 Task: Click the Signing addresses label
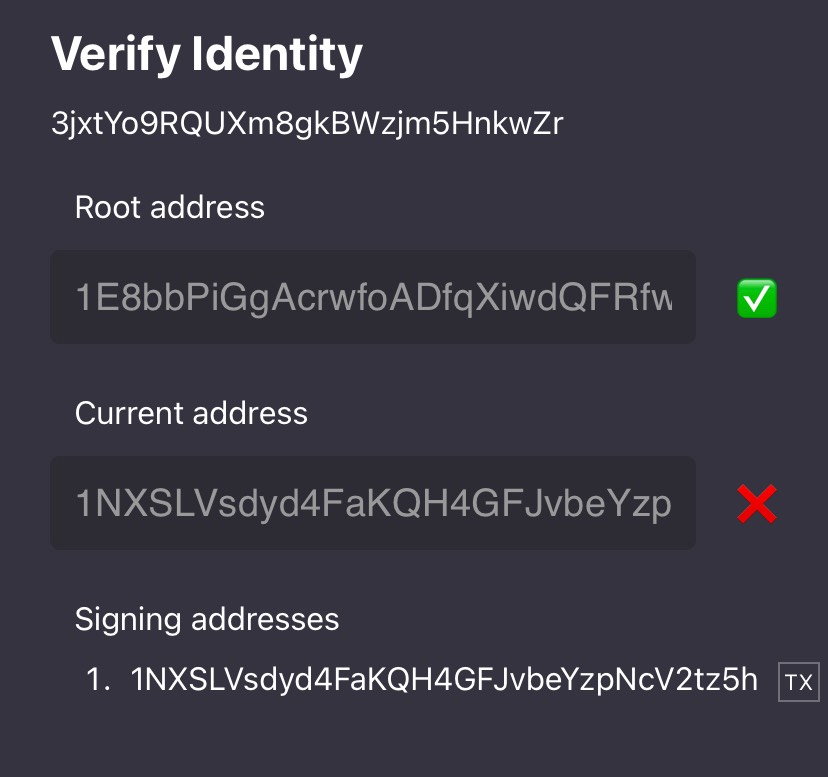[x=207, y=619]
